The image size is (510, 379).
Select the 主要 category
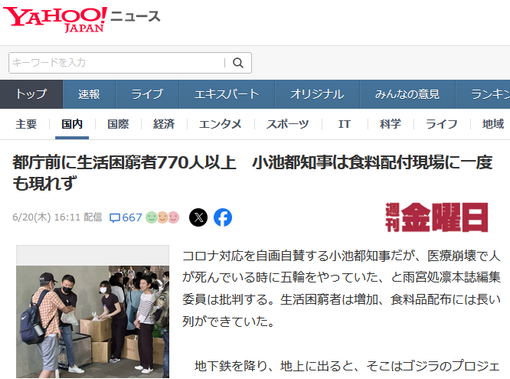pyautogui.click(x=26, y=124)
